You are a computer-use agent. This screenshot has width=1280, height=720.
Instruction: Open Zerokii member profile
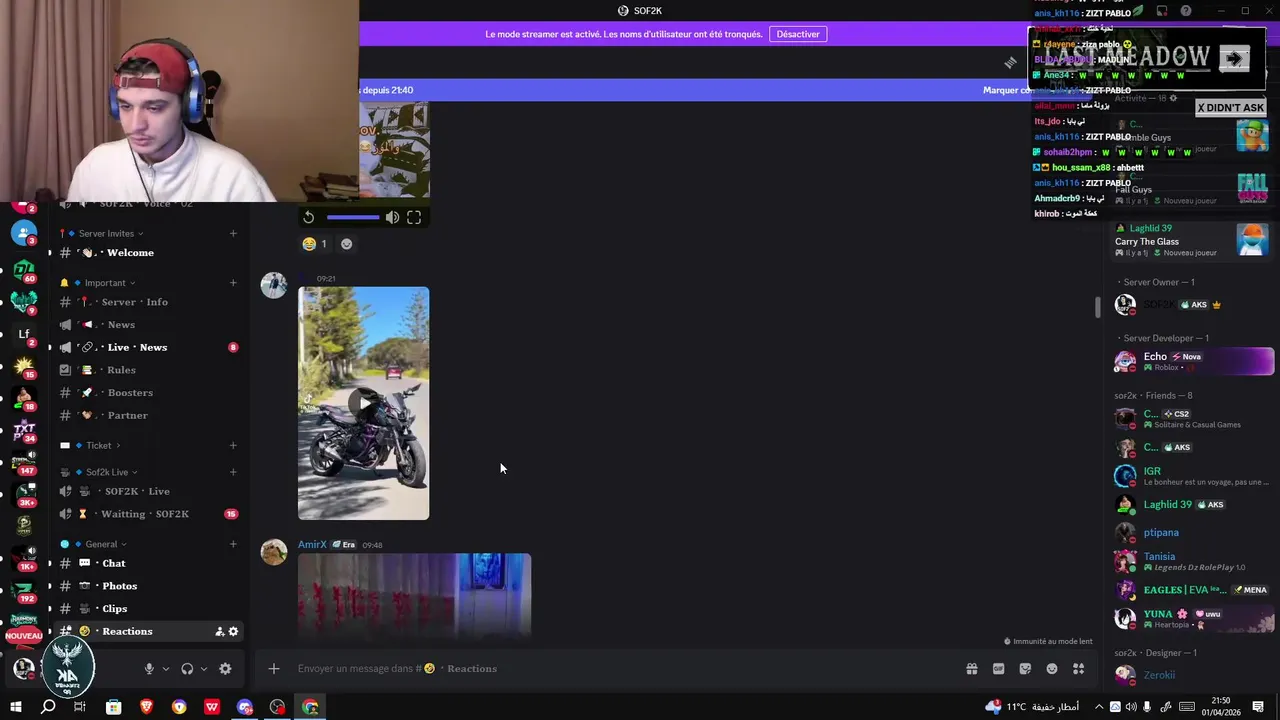tap(1194, 676)
